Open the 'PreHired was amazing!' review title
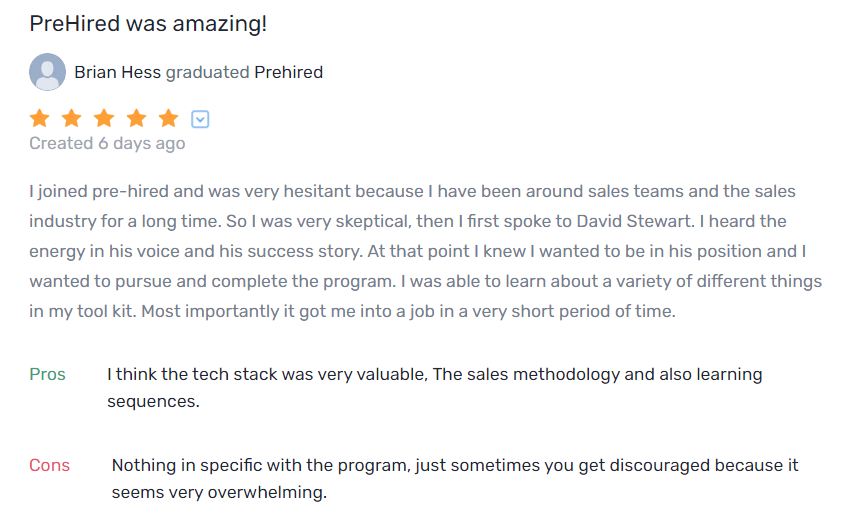Screen dimensions: 843x518 click(148, 24)
